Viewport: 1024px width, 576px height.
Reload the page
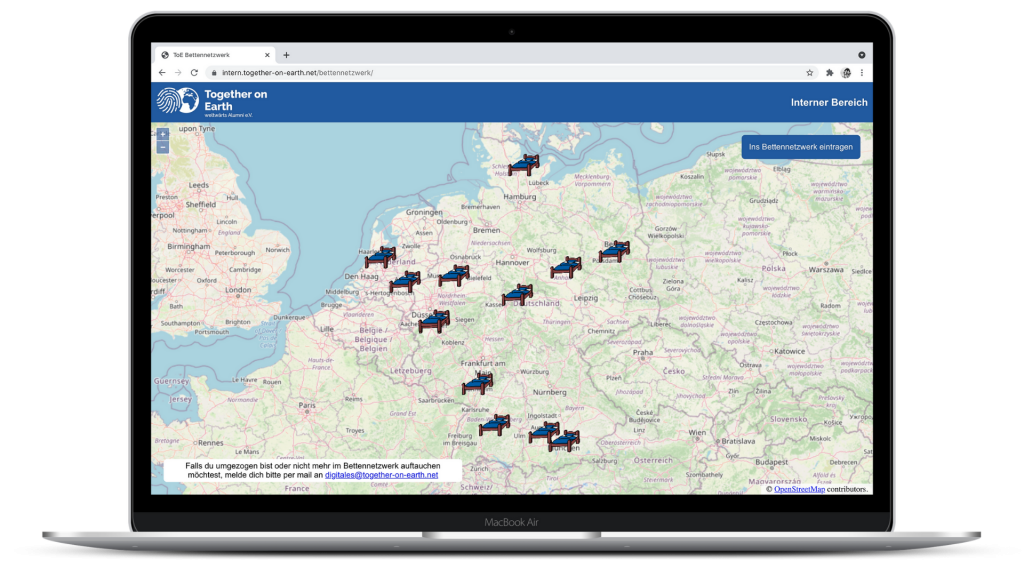point(195,73)
